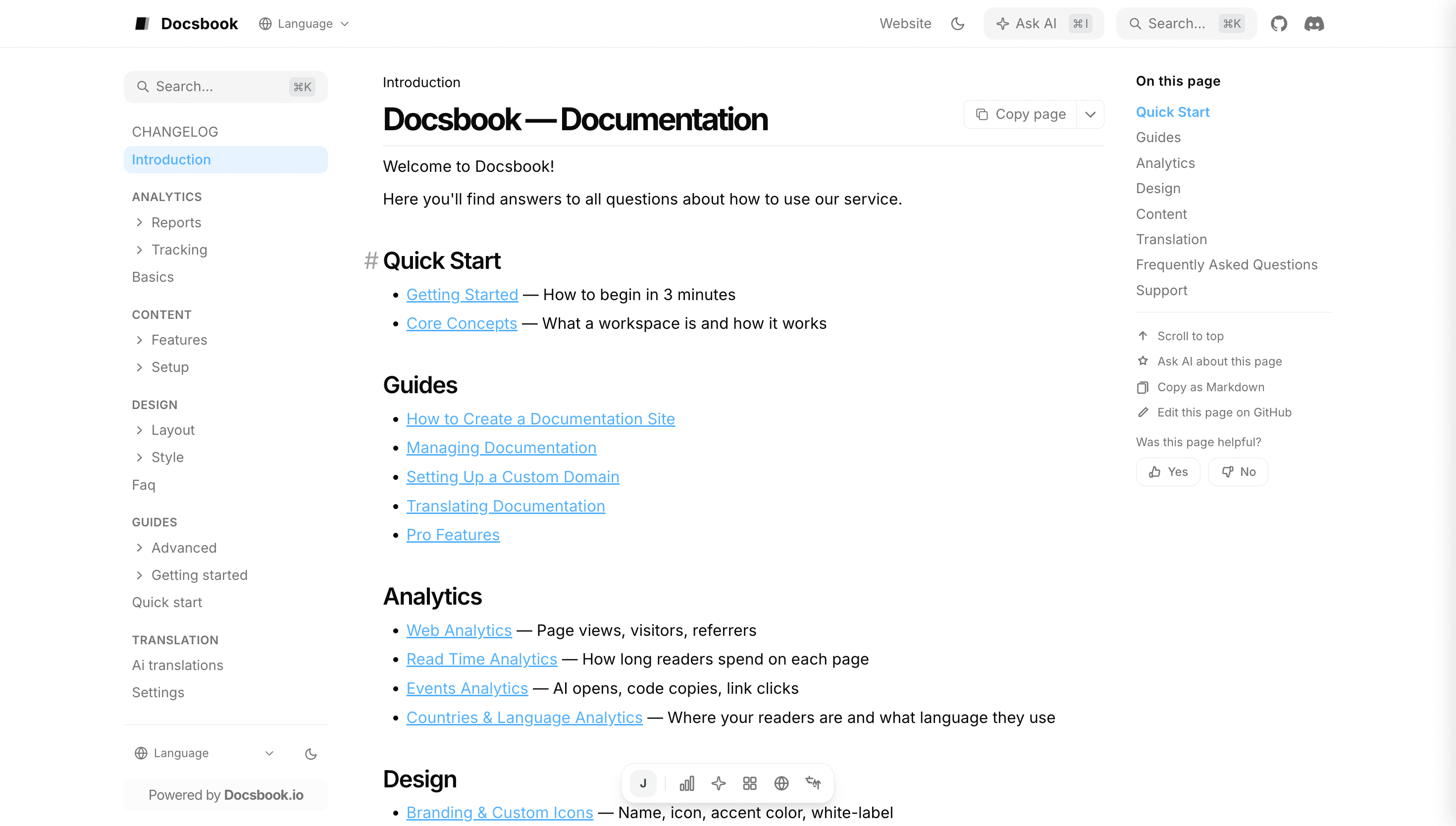Jump to Design in On this page
Image resolution: width=1456 pixels, height=826 pixels.
(x=1158, y=188)
